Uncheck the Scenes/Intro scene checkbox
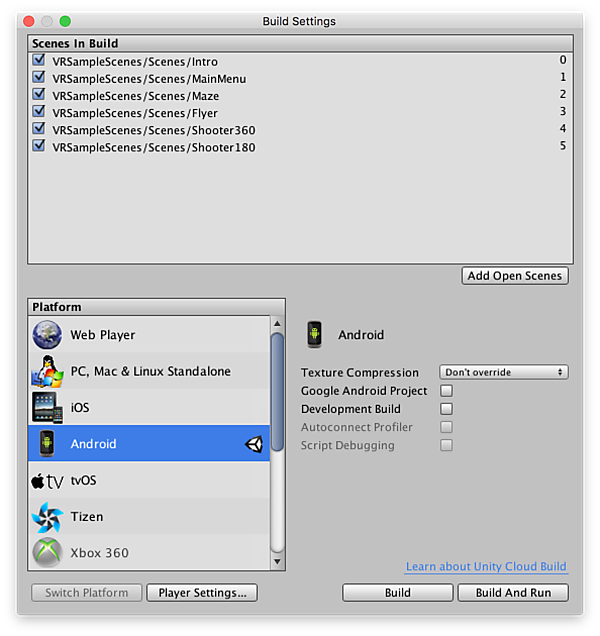Screen dimensions: 600x636 point(39,60)
